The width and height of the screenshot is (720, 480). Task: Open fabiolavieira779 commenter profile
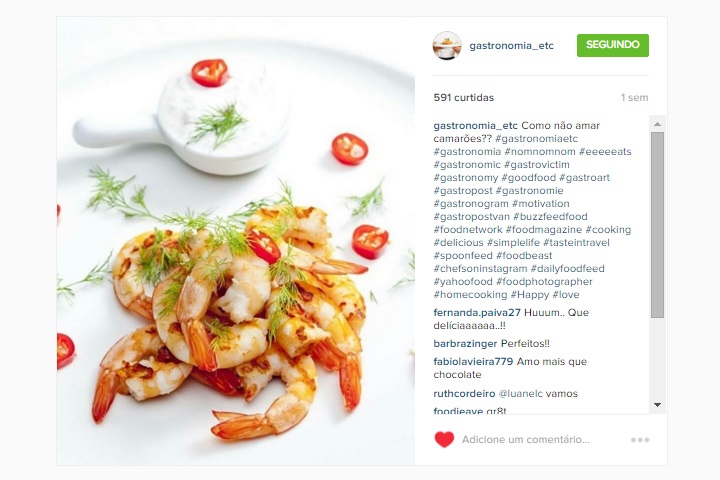[x=473, y=361]
